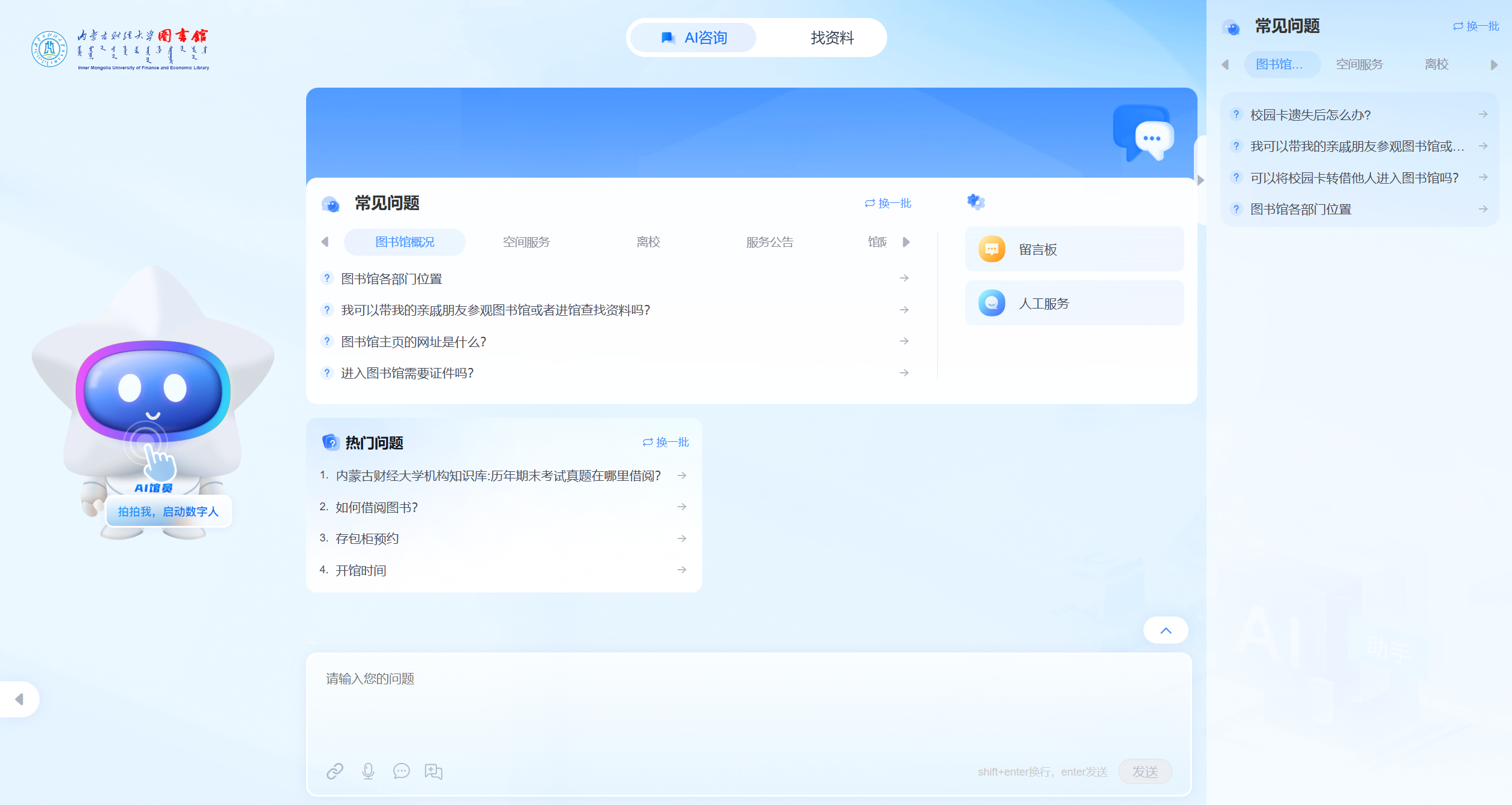
Task: Click the new conversation icon with plus
Action: (433, 771)
